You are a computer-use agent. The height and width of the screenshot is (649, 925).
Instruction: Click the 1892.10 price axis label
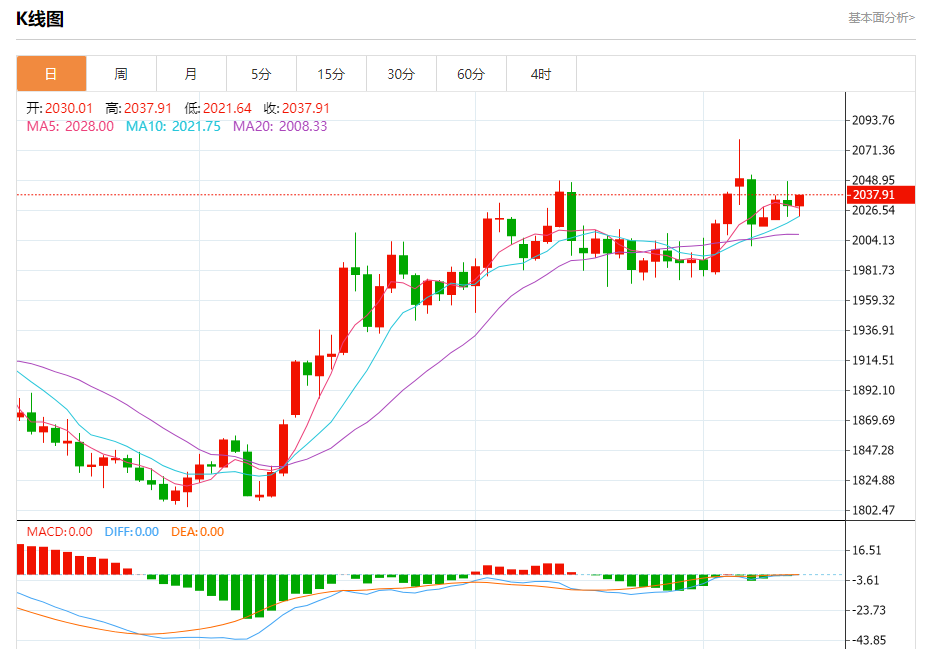[874, 390]
